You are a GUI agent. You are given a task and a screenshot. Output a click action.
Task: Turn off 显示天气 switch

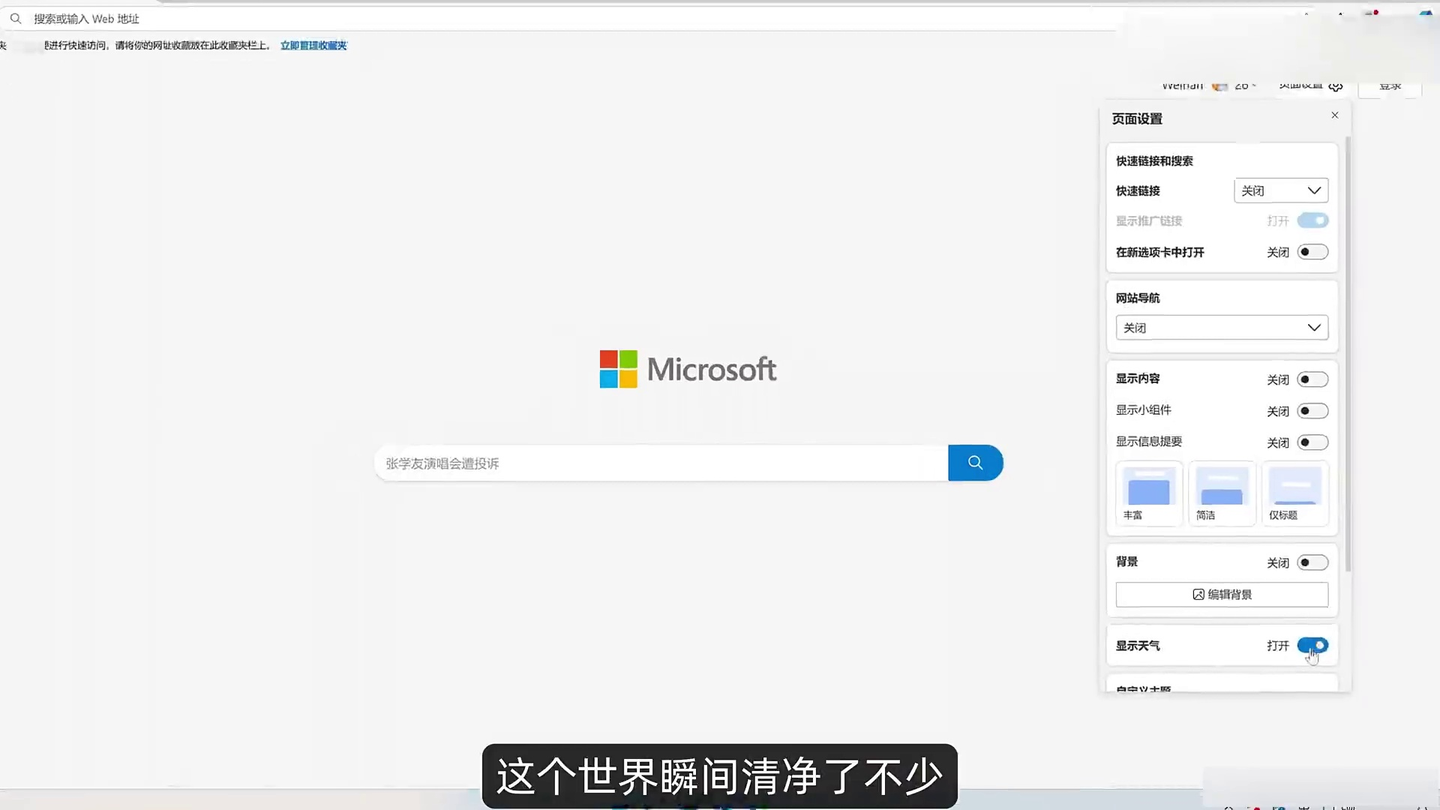[1312, 646]
